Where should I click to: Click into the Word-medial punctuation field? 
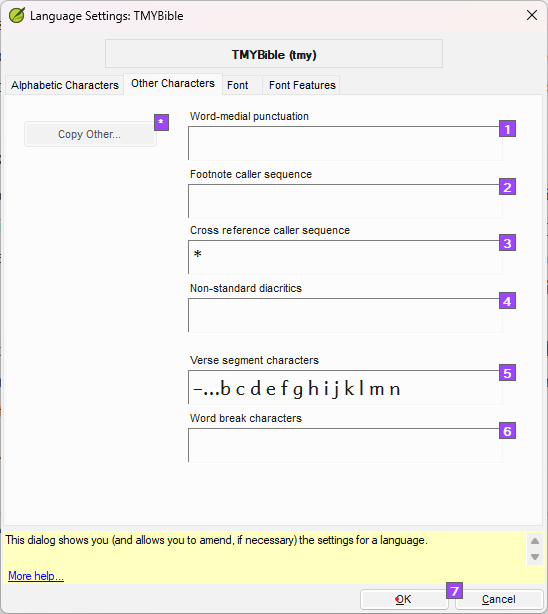(345, 143)
